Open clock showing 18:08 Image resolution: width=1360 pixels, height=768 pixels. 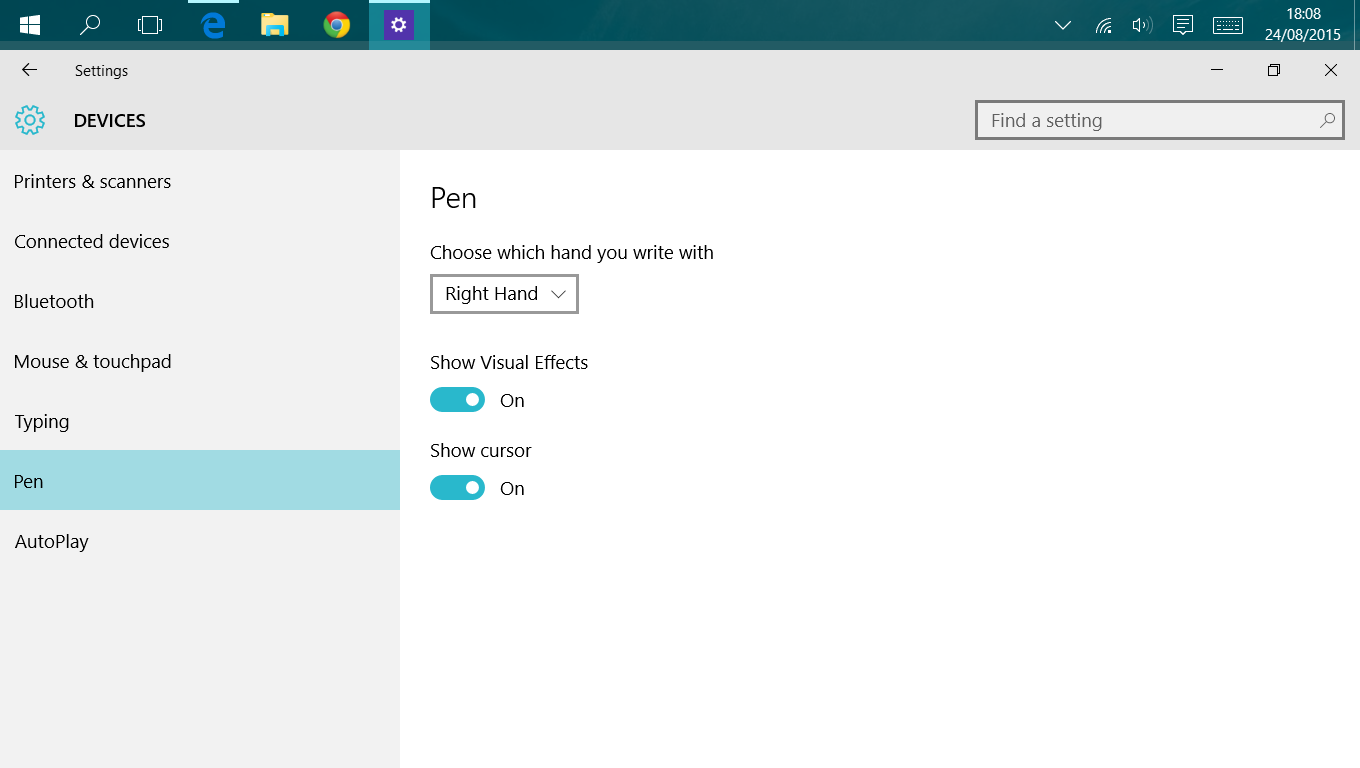click(1303, 25)
